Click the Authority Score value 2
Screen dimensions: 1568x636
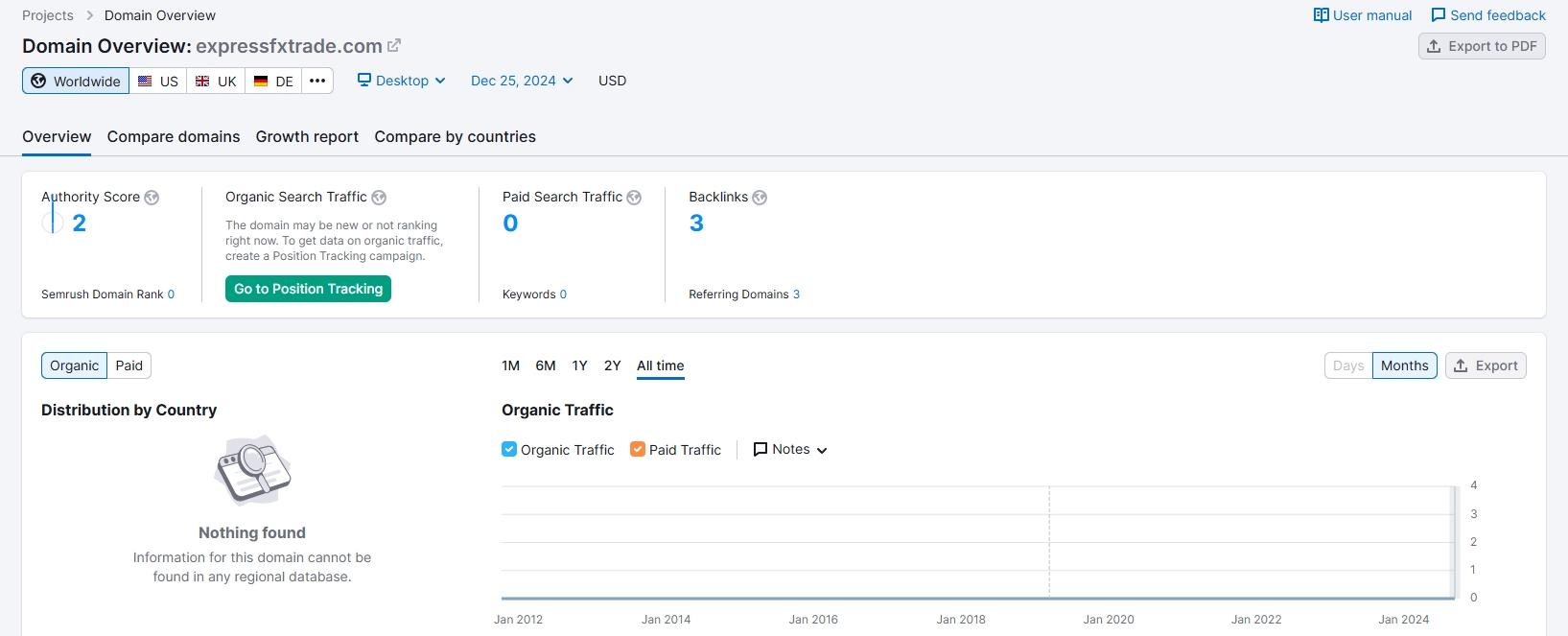tap(80, 224)
